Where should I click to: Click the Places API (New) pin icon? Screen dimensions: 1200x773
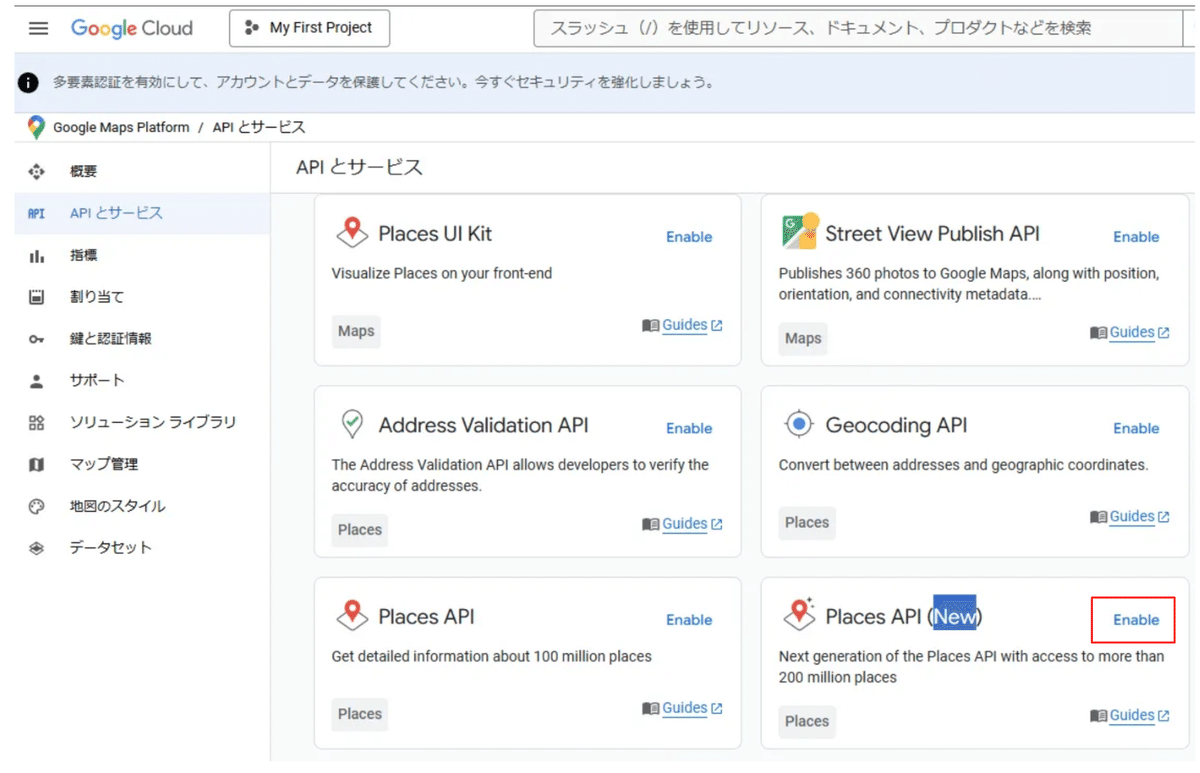tap(800, 615)
